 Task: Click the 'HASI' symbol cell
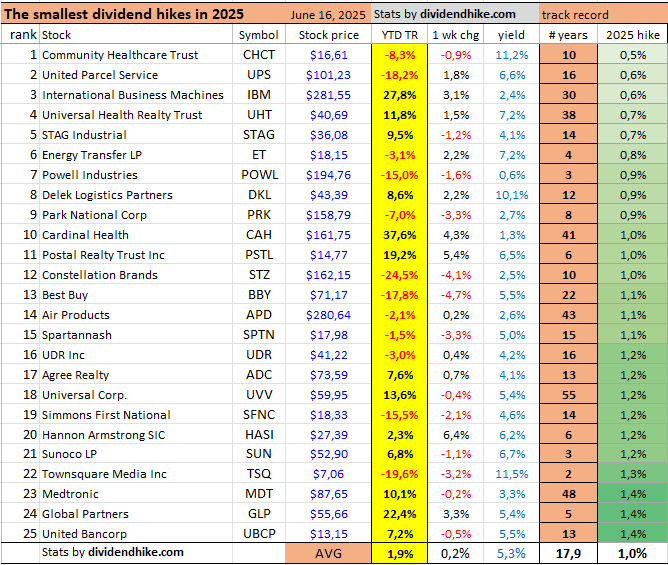(259, 435)
